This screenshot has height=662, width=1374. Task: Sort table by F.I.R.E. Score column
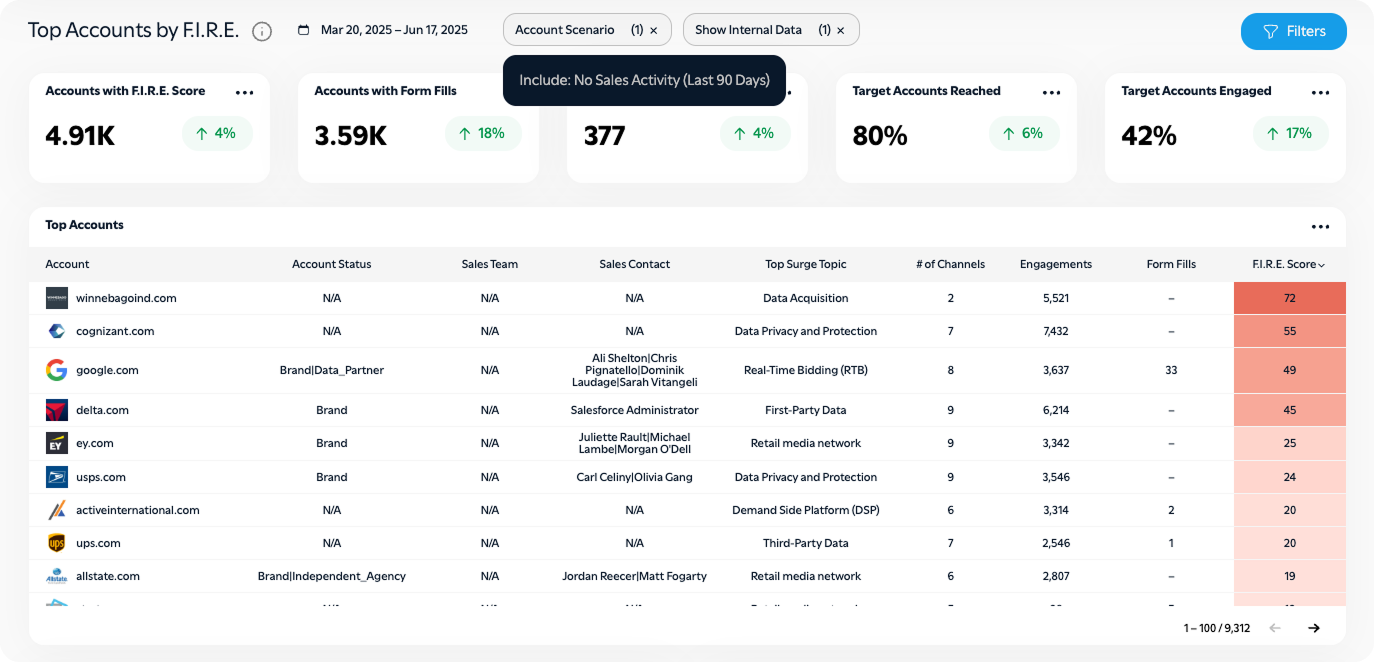(x=1288, y=264)
